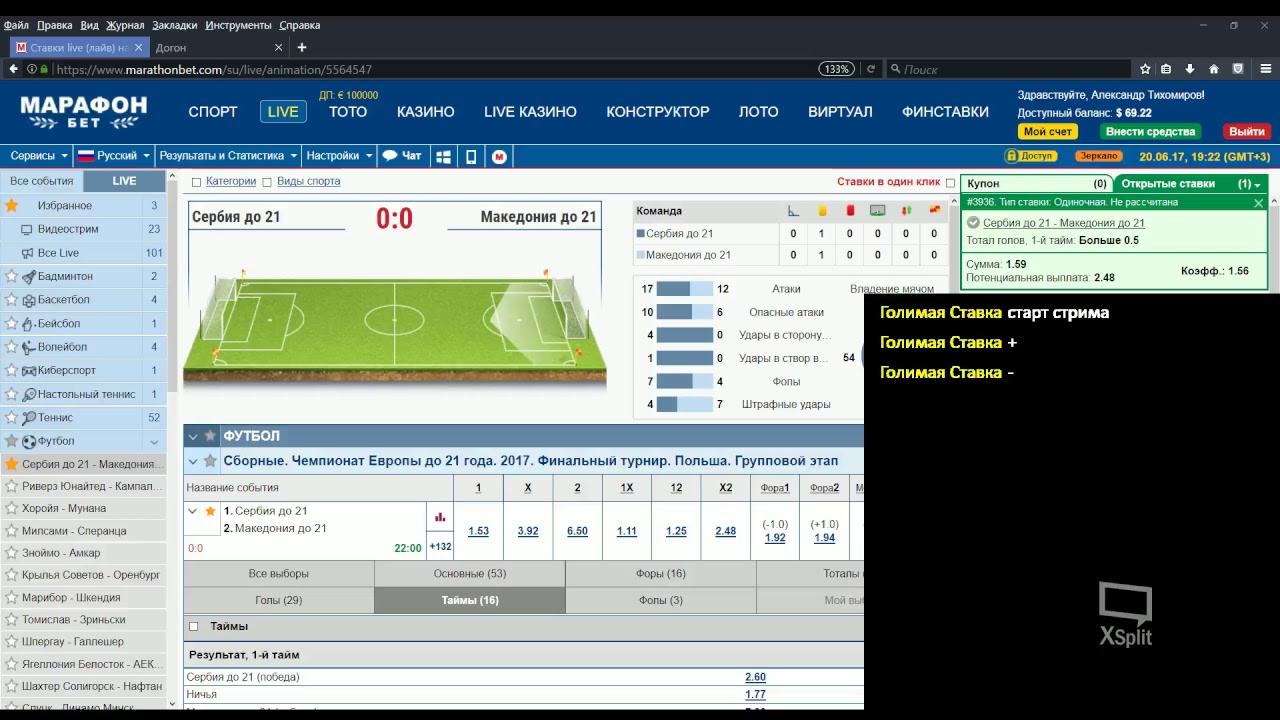Select Риверз Юнайтед - Кампал... match in sidebar
Image resolution: width=1280 pixels, height=720 pixels.
(92, 486)
